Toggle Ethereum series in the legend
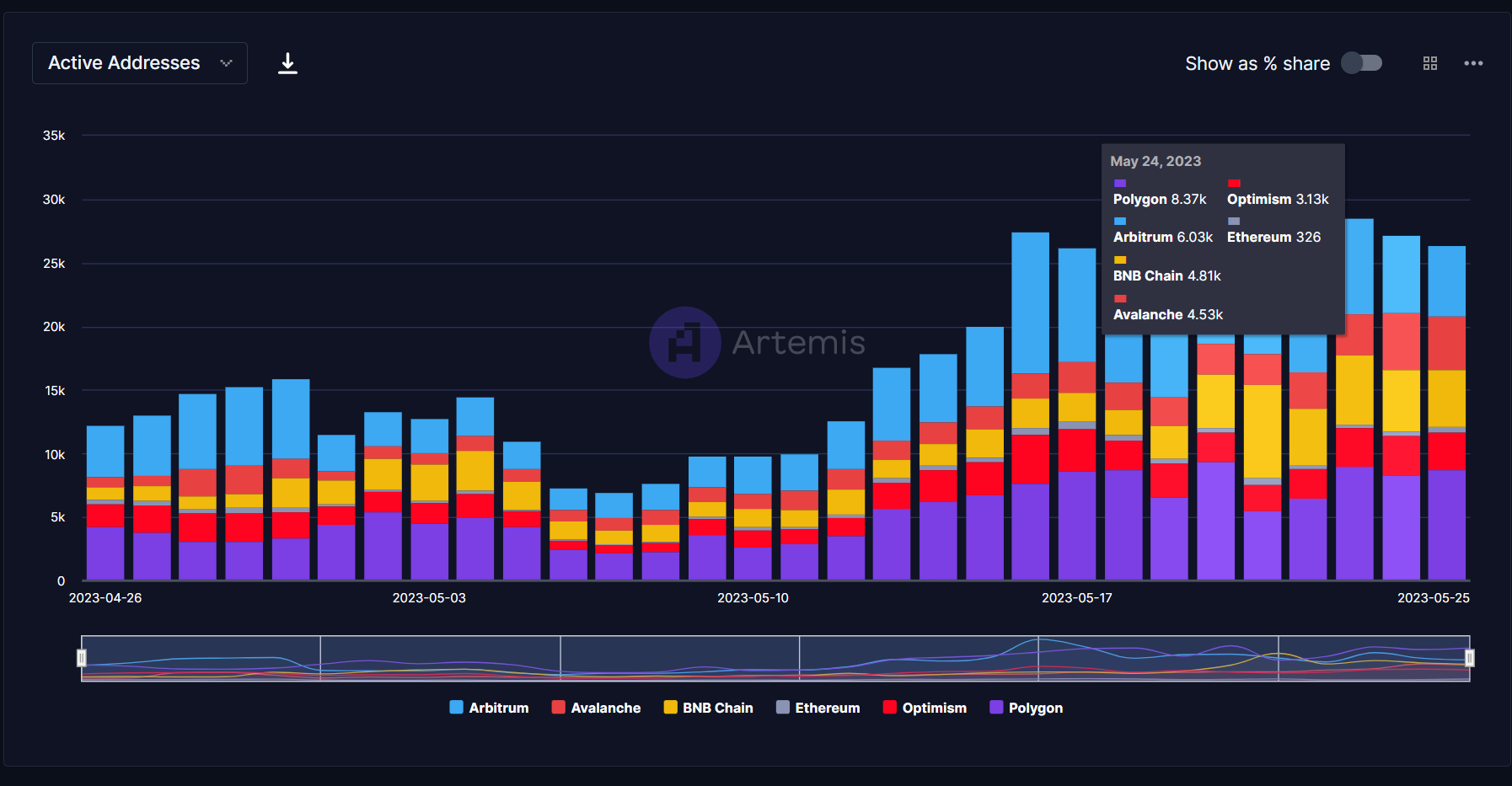This screenshot has width=1512, height=786. coord(818,708)
